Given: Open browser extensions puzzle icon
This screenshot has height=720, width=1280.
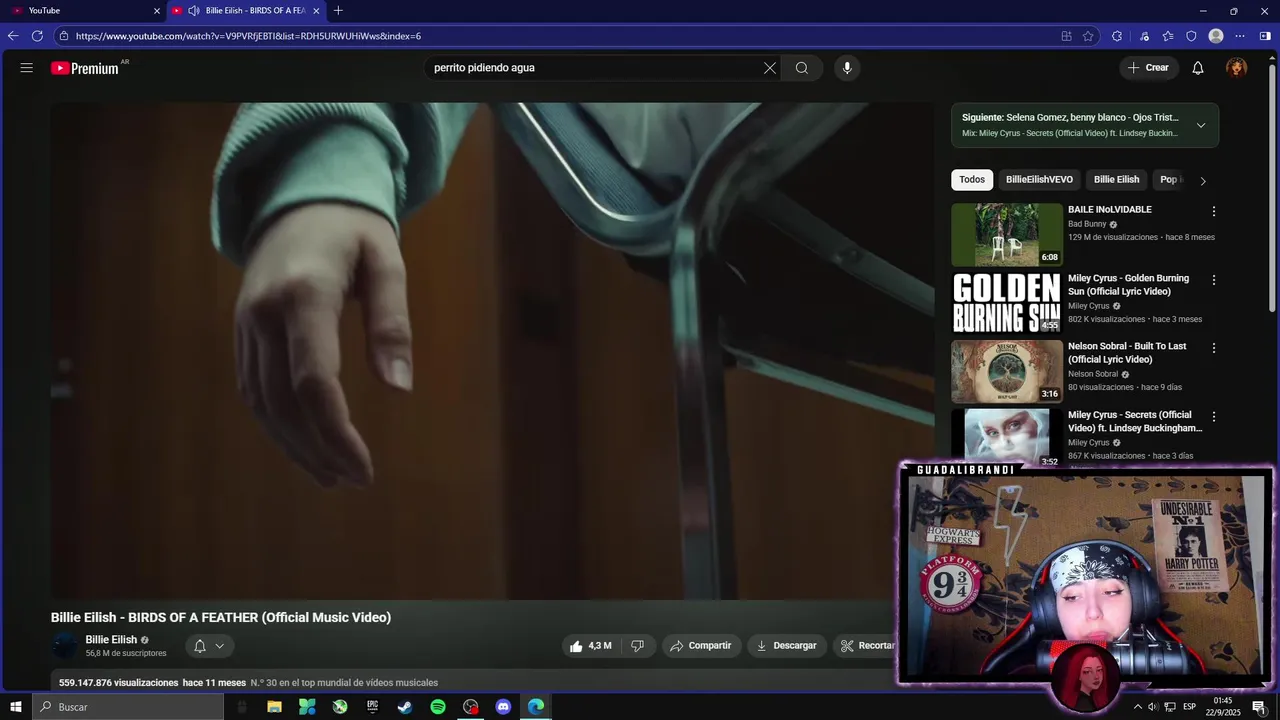Looking at the screenshot, I should 1117,36.
